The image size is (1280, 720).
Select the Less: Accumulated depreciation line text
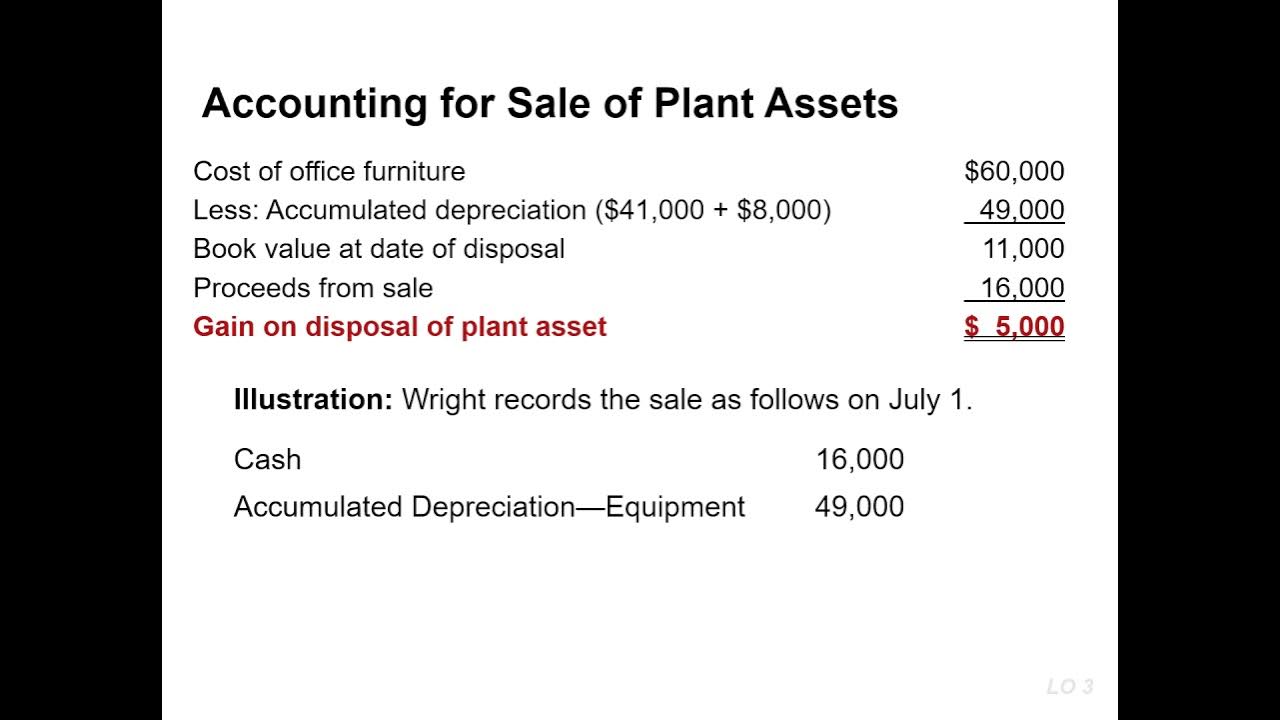tap(512, 210)
